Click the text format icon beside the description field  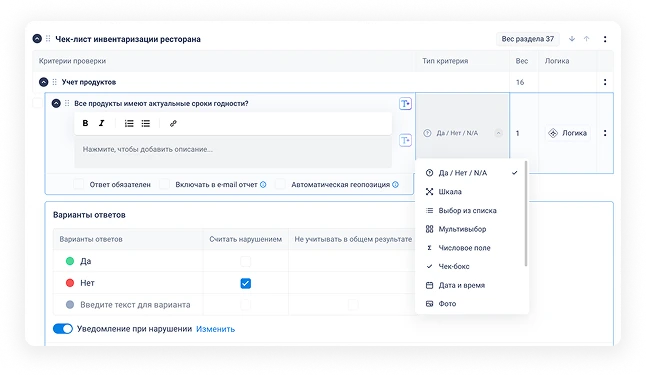tap(405, 141)
